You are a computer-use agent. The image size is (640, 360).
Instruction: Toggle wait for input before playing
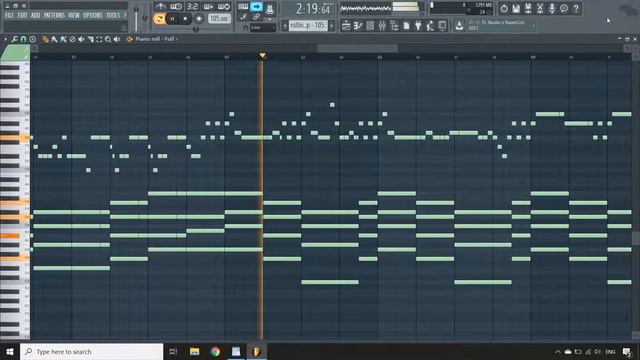tap(176, 7)
